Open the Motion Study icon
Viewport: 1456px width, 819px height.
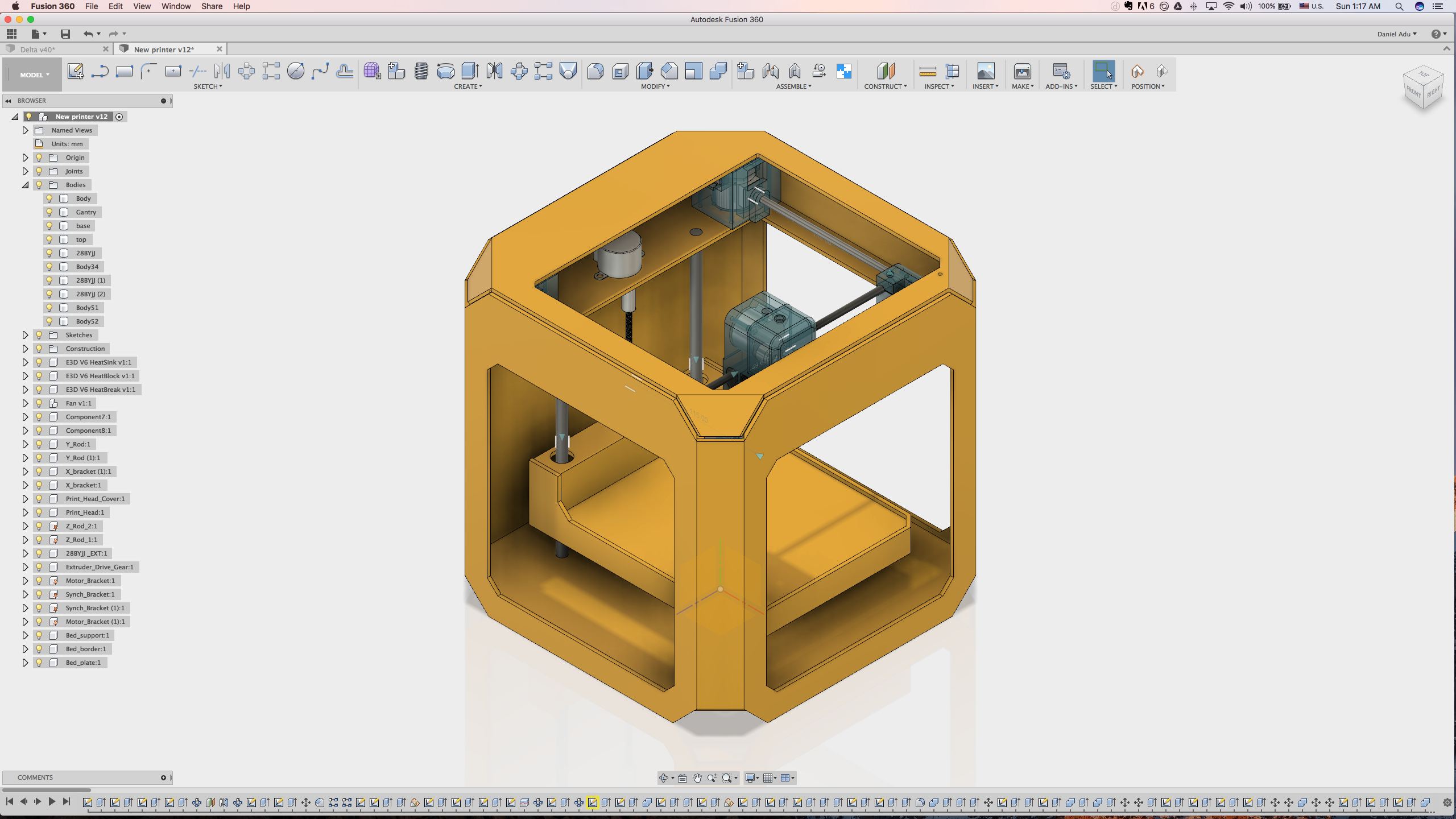pos(819,71)
